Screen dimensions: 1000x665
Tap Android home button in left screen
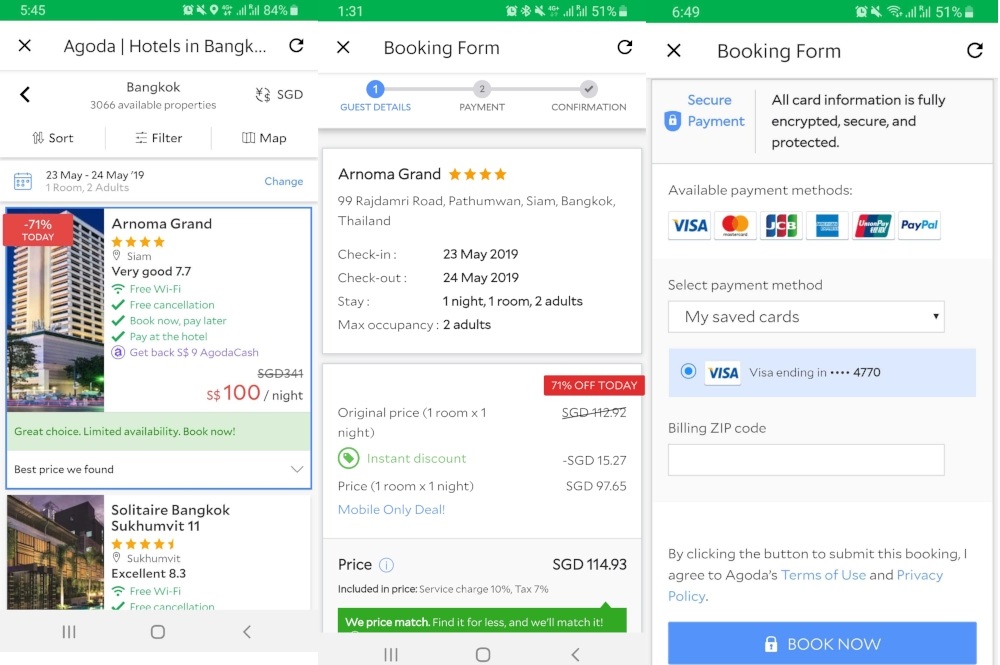(x=158, y=632)
